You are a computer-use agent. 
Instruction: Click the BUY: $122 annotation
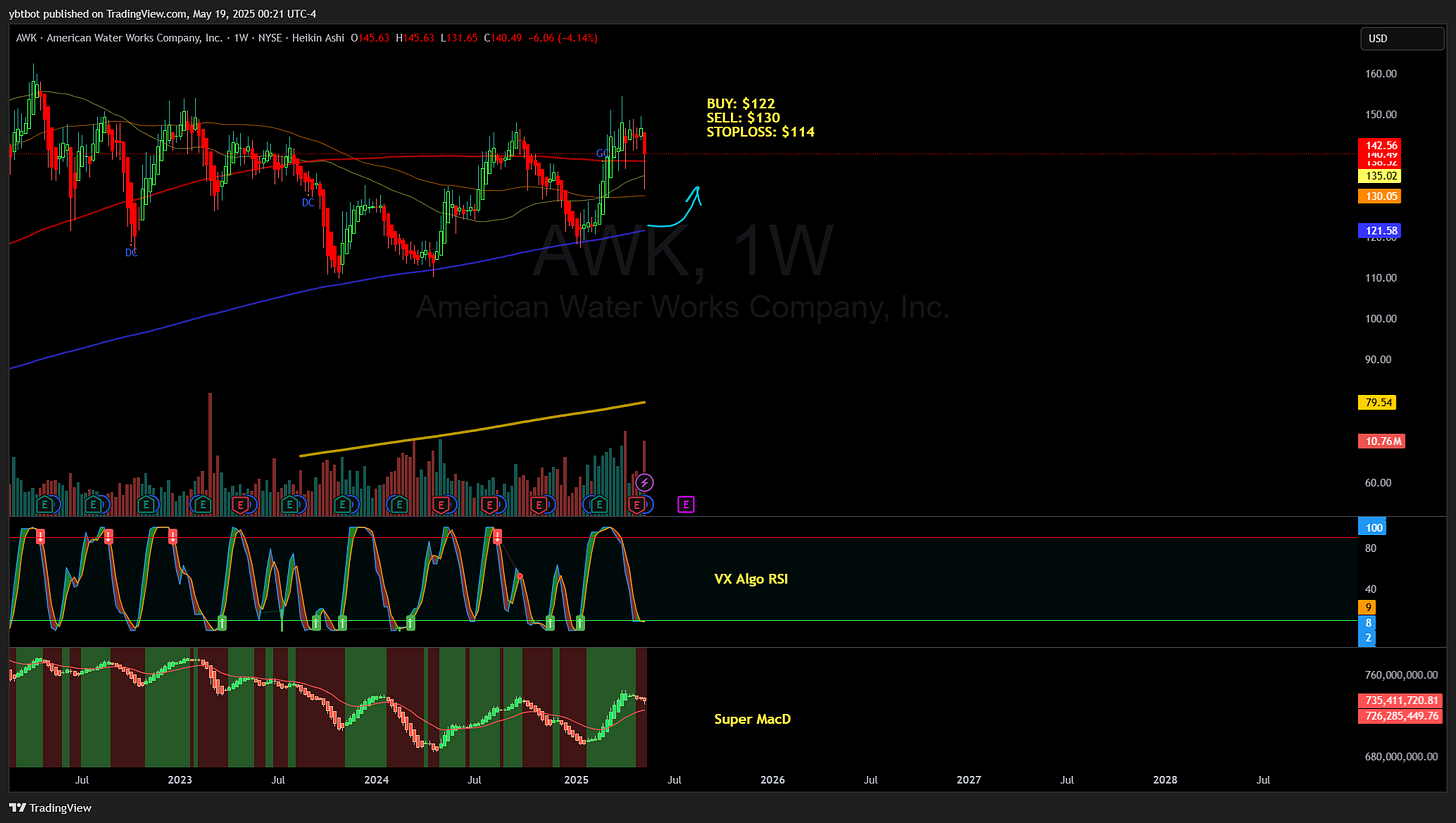pyautogui.click(x=740, y=103)
